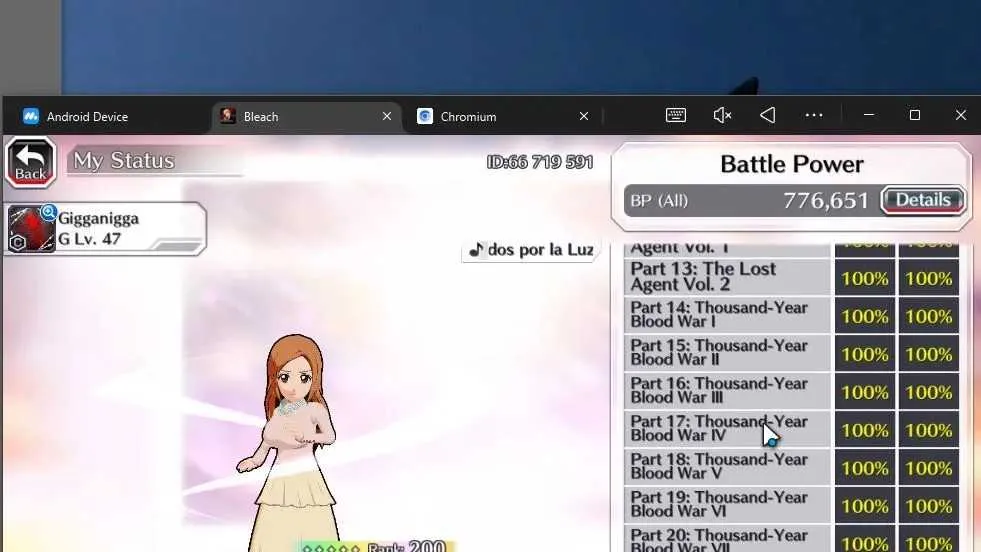Image resolution: width=981 pixels, height=552 pixels.
Task: Click the player ID 66 719 591
Action: pos(540,162)
